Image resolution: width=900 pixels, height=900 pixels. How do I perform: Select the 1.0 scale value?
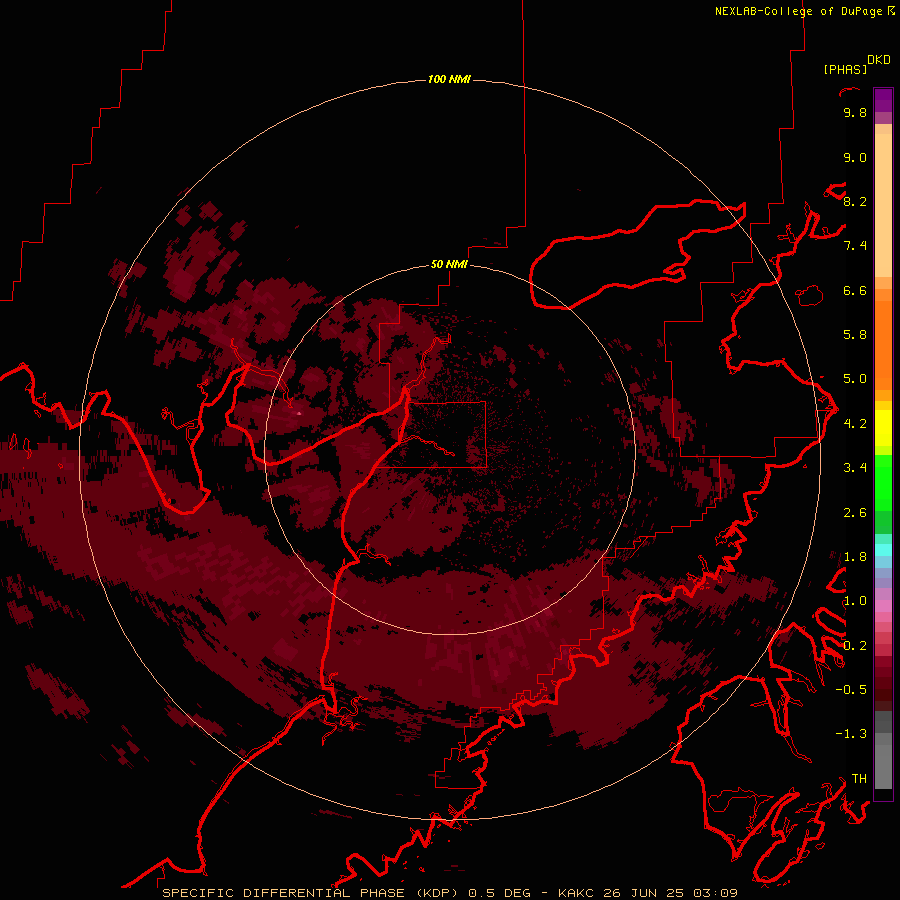pos(855,601)
